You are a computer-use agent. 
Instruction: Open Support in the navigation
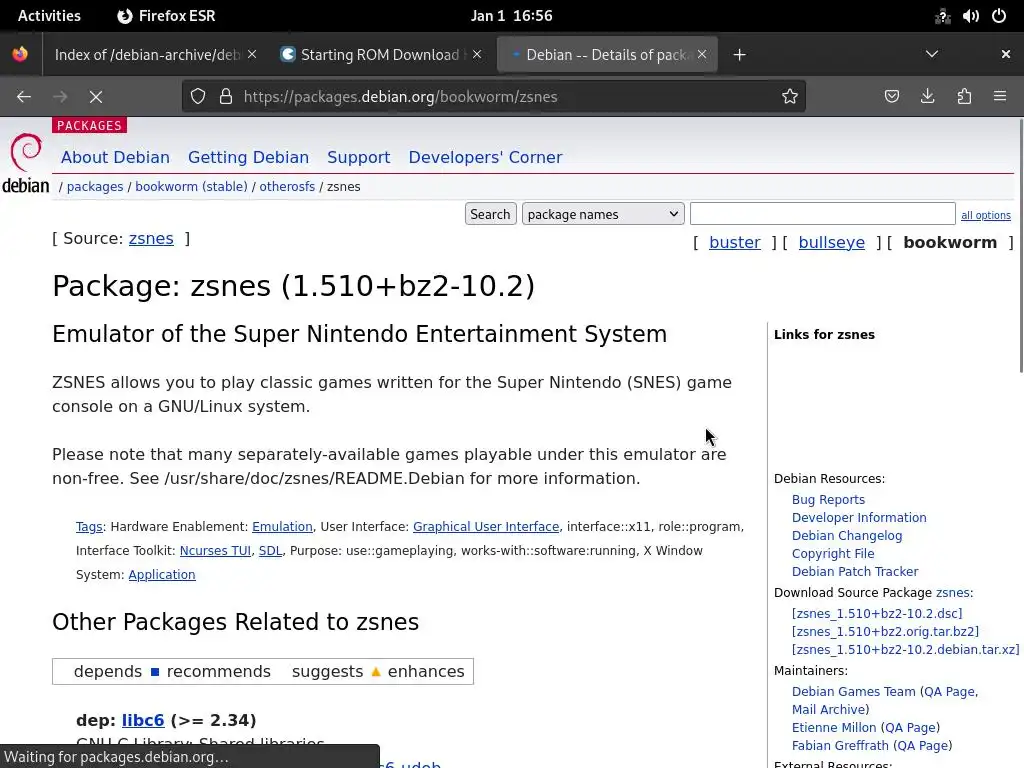(x=359, y=157)
